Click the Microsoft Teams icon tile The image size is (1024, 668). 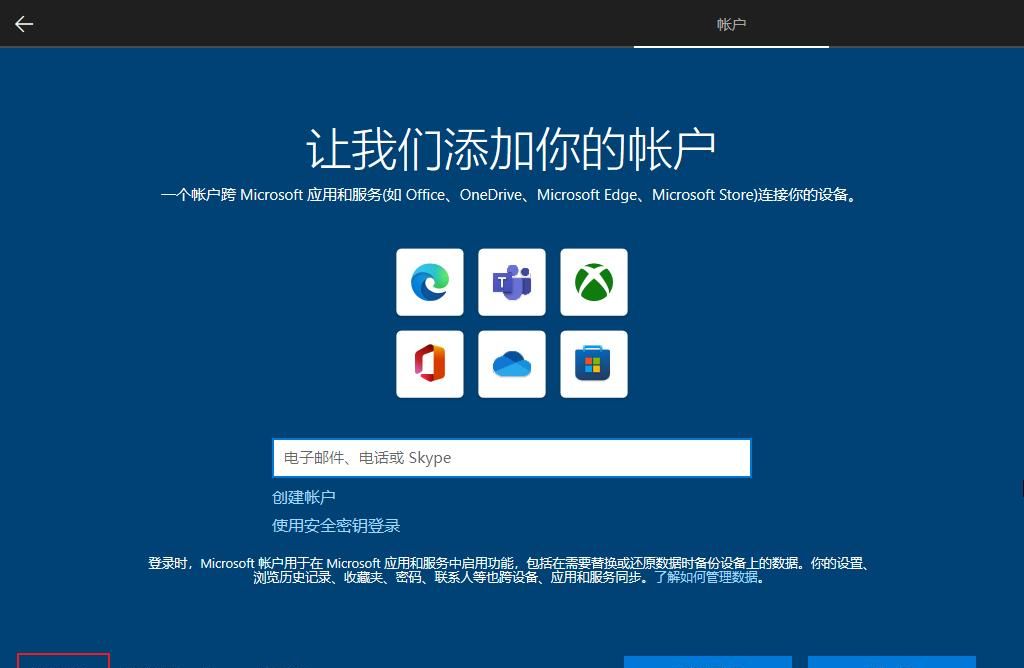(512, 282)
